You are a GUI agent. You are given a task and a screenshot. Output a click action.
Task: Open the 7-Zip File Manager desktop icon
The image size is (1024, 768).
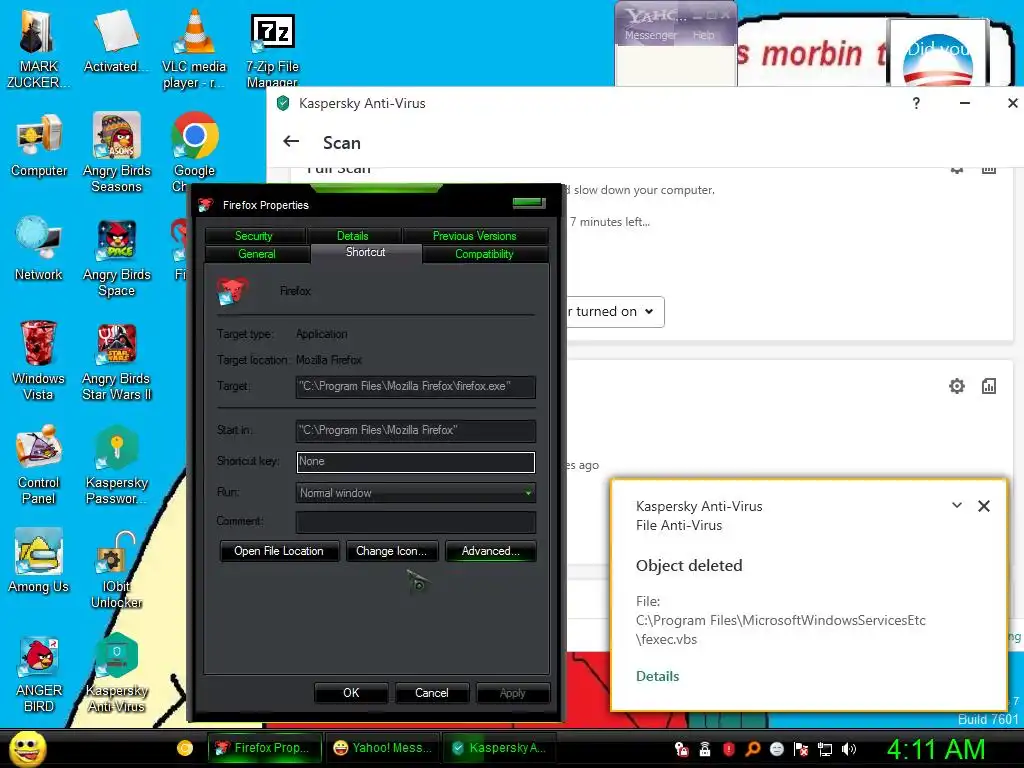pyautogui.click(x=272, y=49)
